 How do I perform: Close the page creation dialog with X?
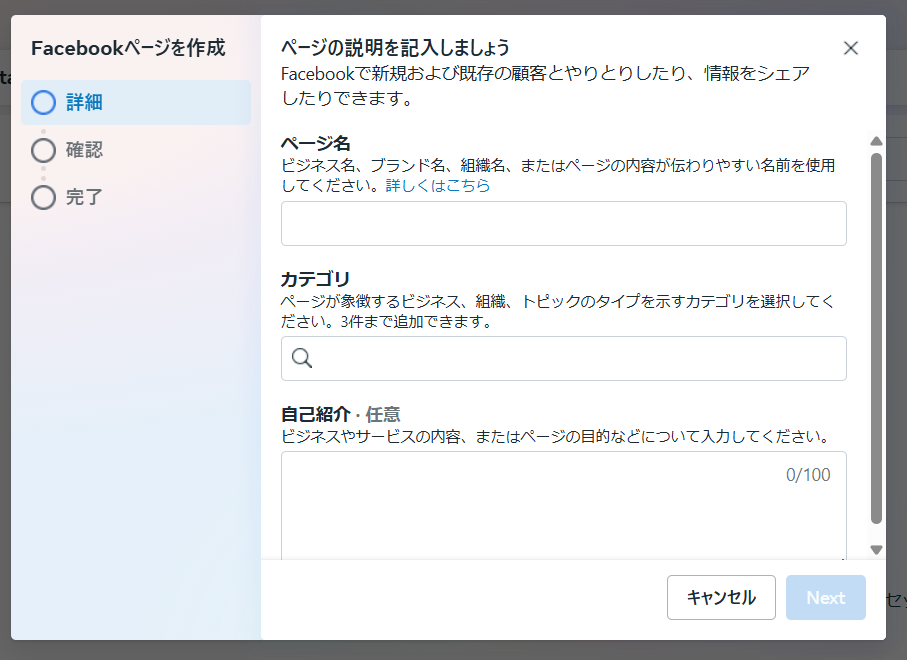850,48
